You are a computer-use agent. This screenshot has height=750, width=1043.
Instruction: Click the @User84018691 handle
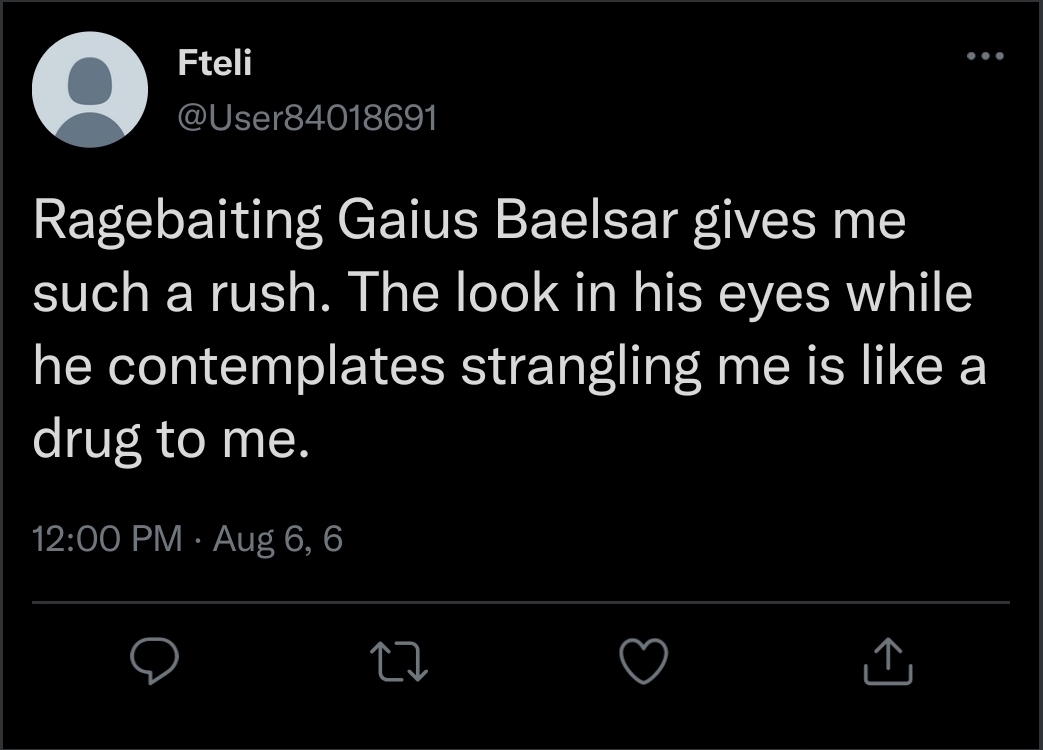(x=307, y=118)
